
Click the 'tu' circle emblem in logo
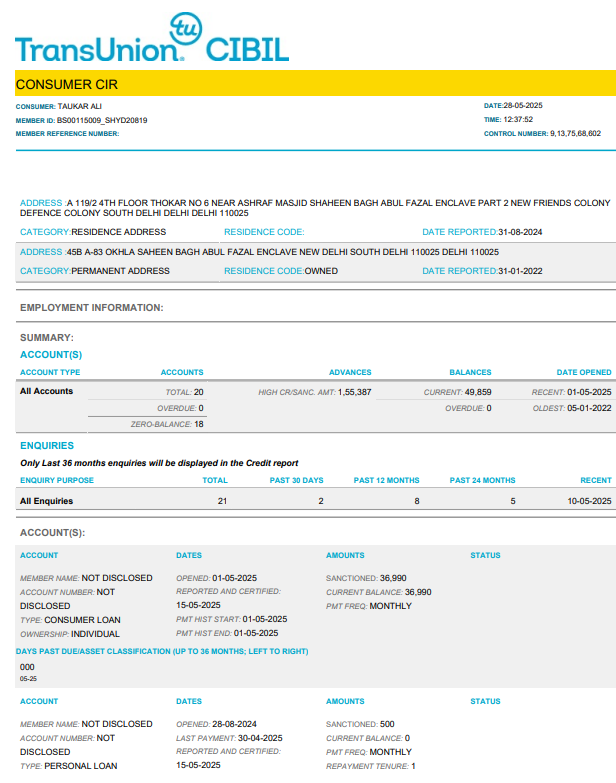pos(185,28)
